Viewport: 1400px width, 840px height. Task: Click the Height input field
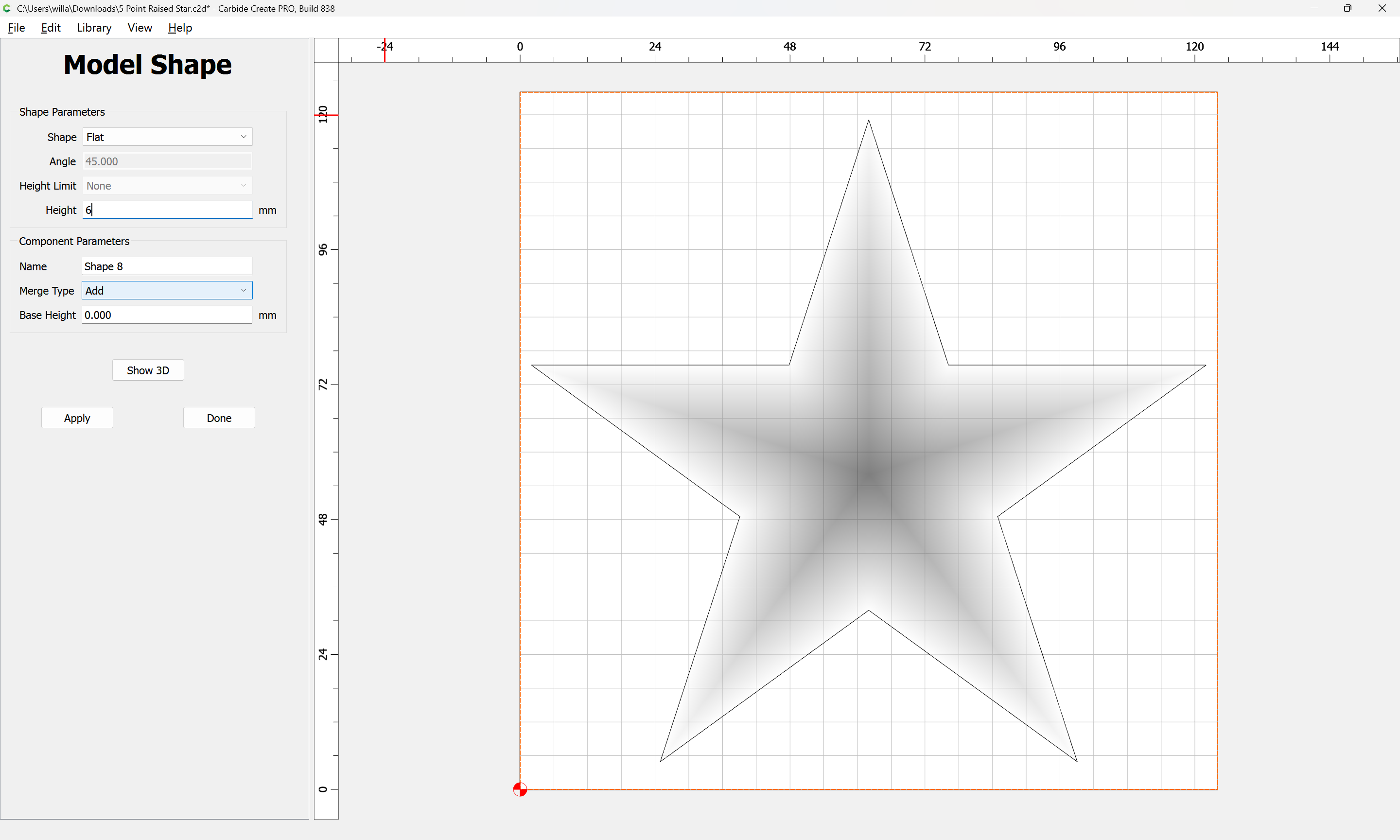(167, 210)
